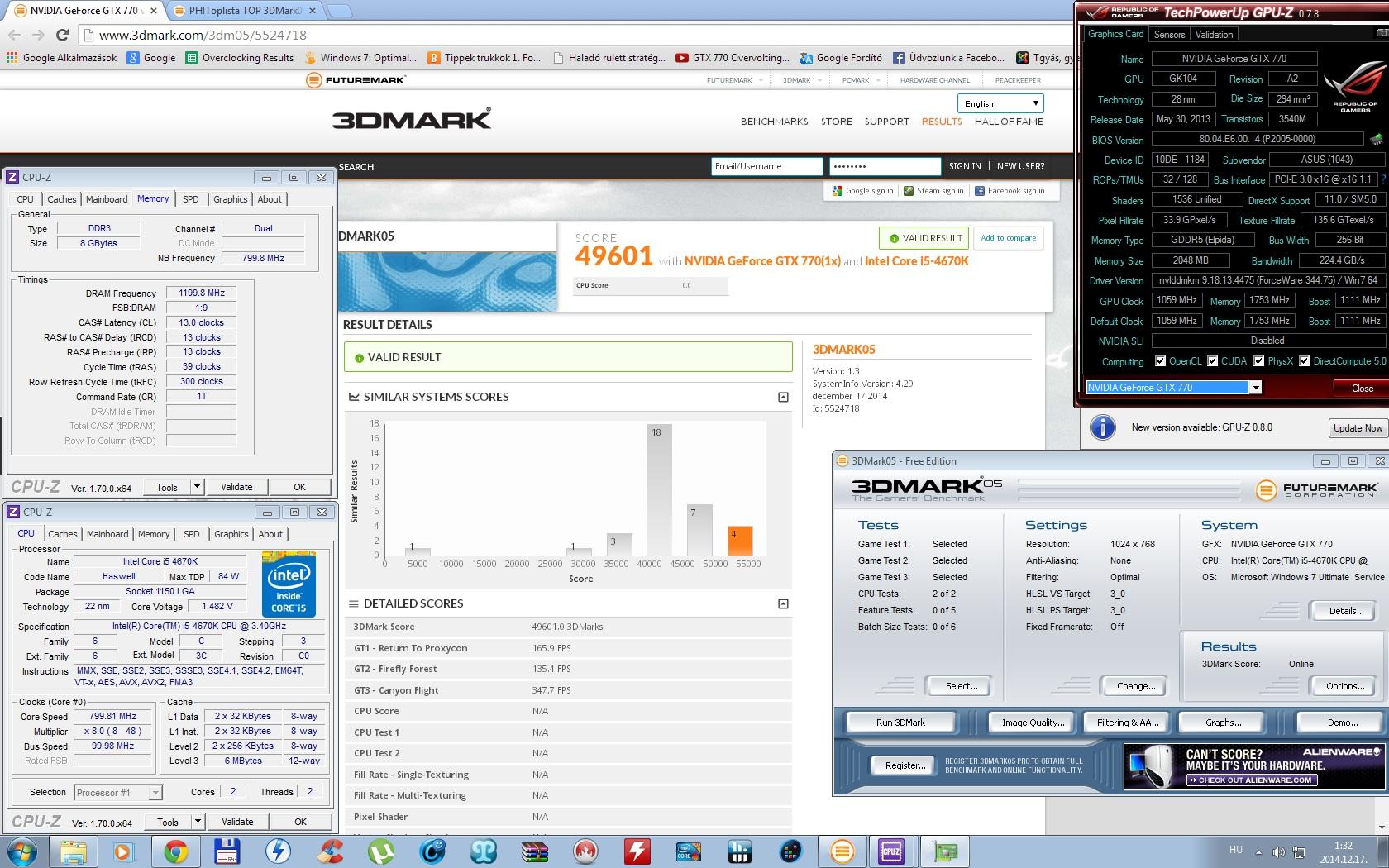Open the Mainboard tab in lower CPU-Z window
Image resolution: width=1389 pixels, height=868 pixels.
pos(107,534)
